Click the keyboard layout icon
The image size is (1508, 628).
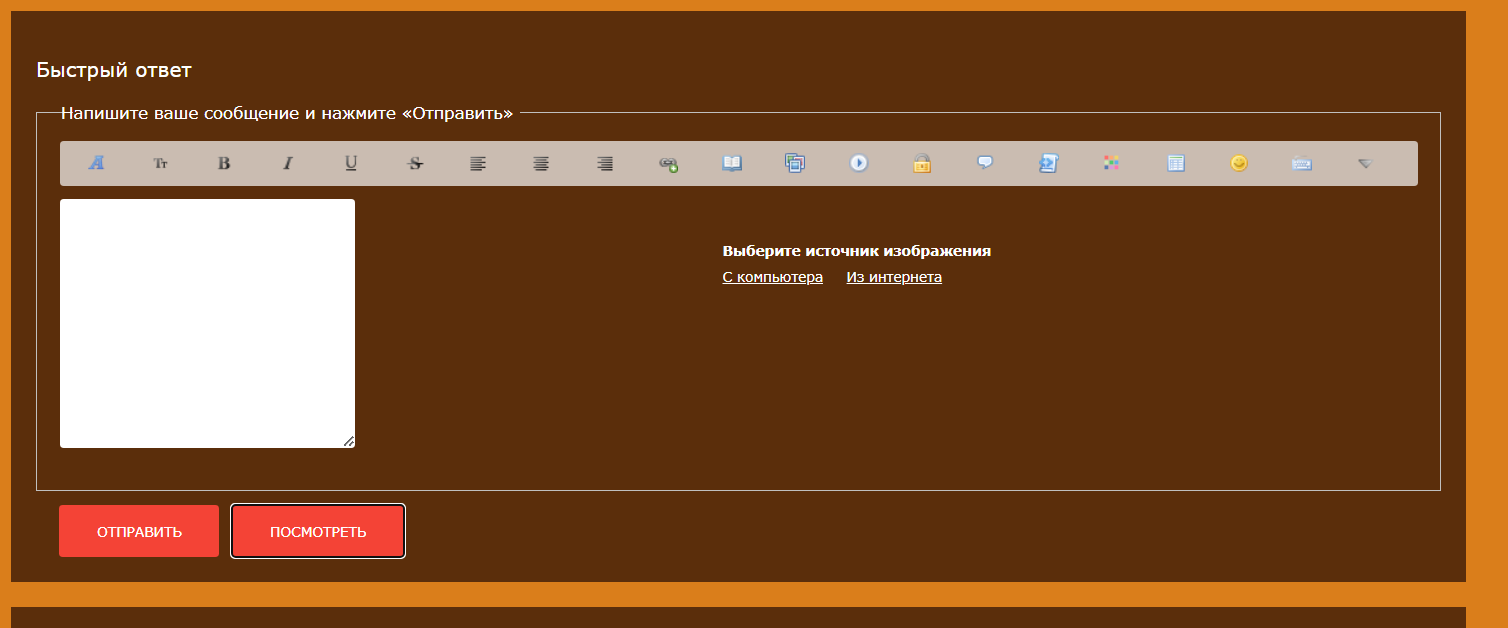1301,163
